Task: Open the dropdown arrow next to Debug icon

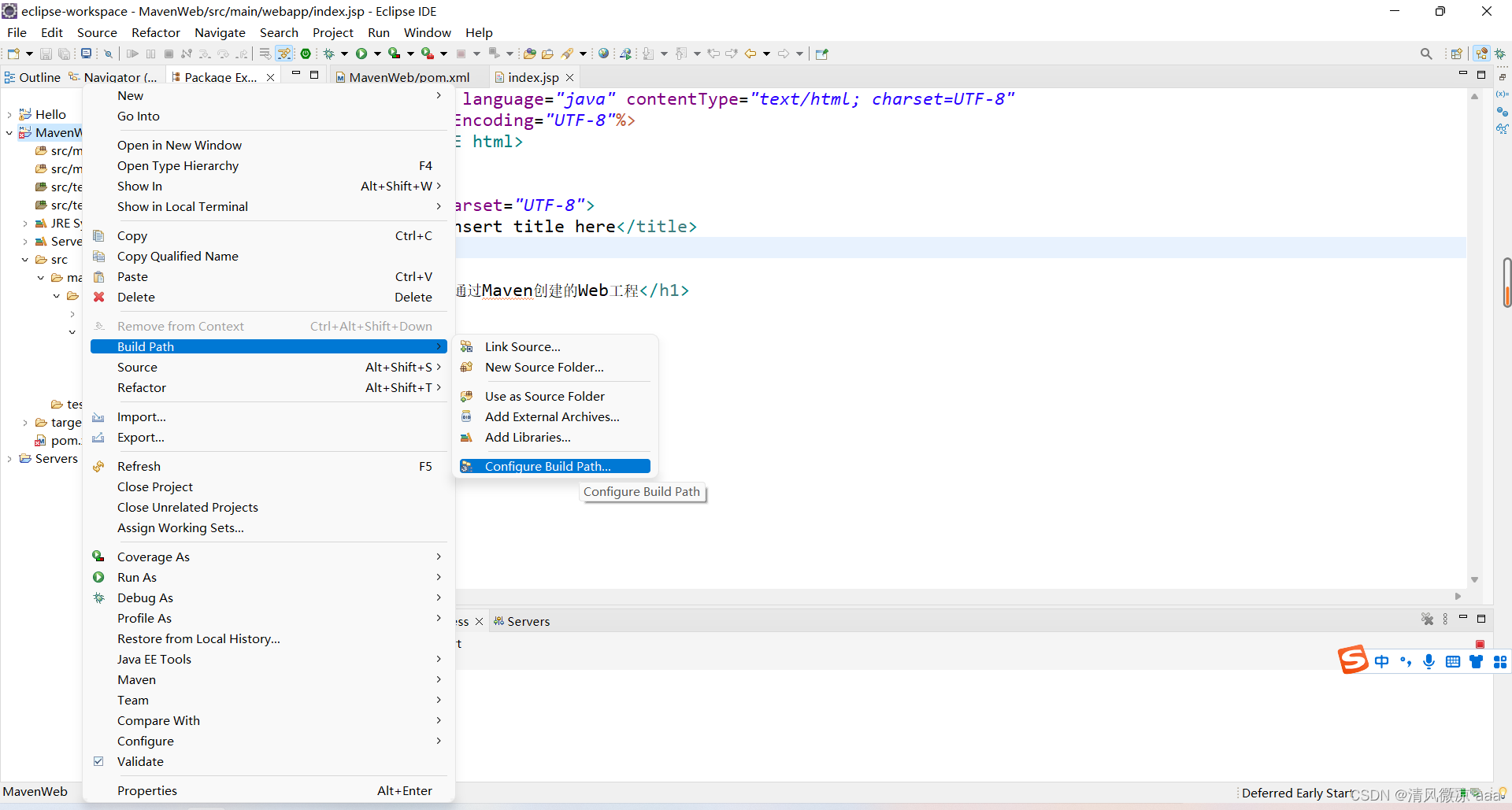Action: [344, 54]
